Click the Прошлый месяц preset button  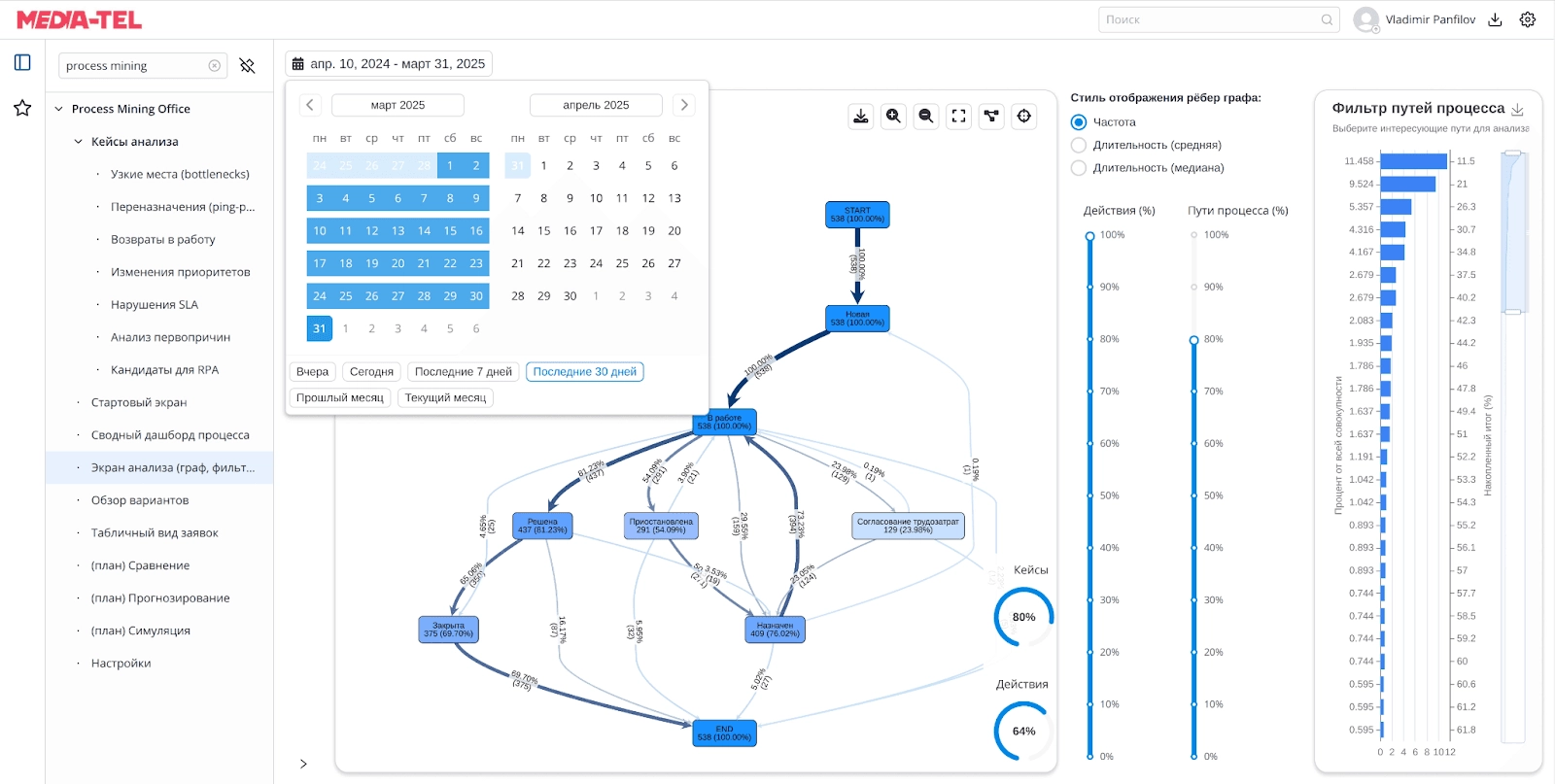tap(339, 398)
